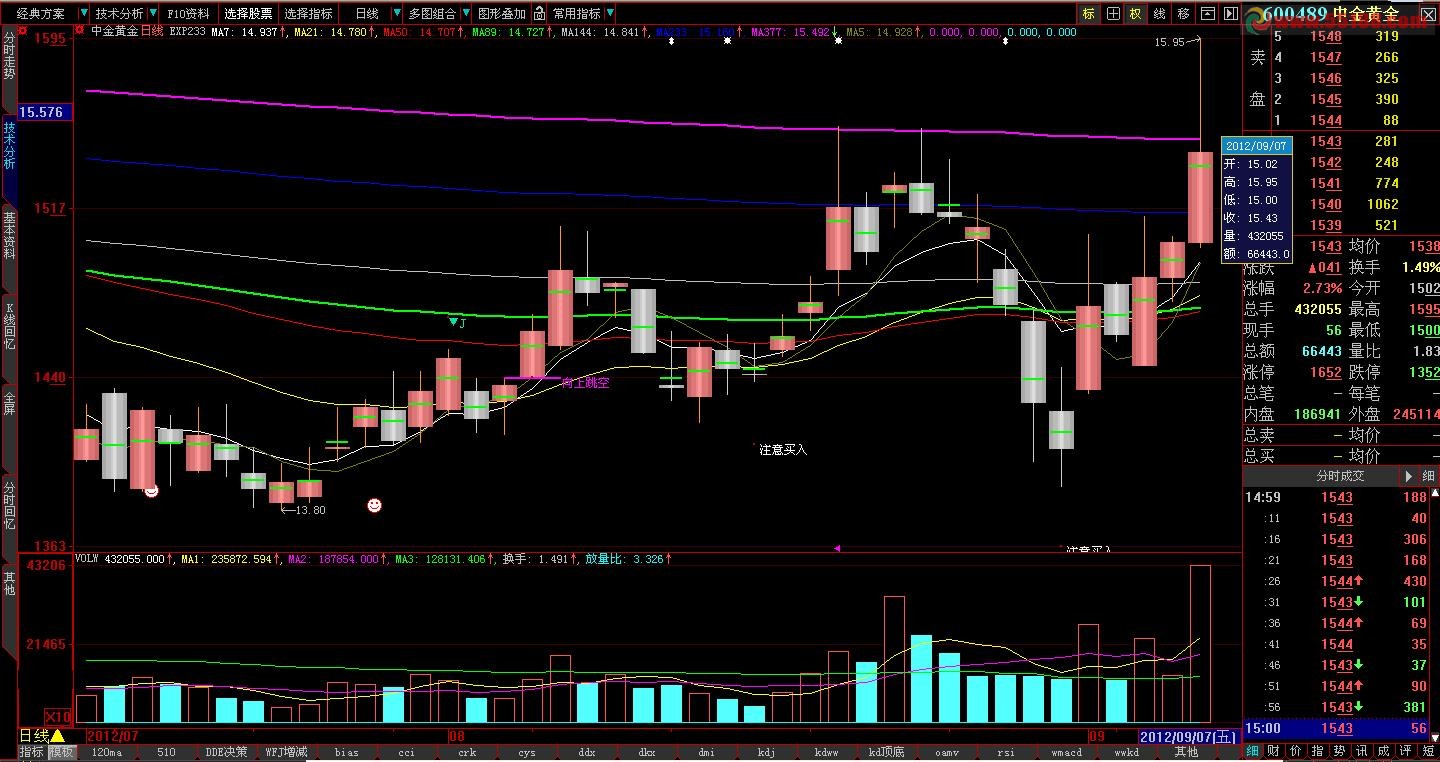Click the gear icon before 中金黄金日线
The height and width of the screenshot is (762, 1440).
(81, 30)
